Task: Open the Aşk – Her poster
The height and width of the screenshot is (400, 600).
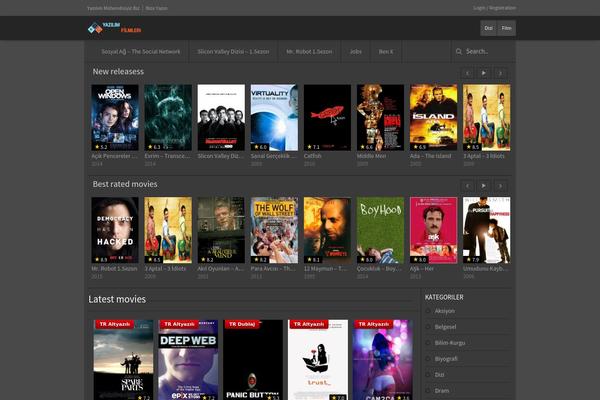Action: pyautogui.click(x=434, y=230)
